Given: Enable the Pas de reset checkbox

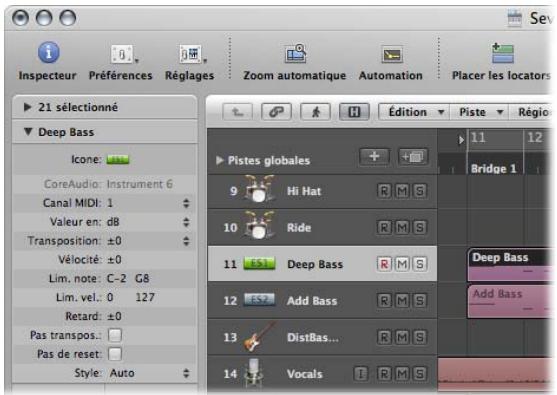Looking at the screenshot, I should [x=115, y=354].
